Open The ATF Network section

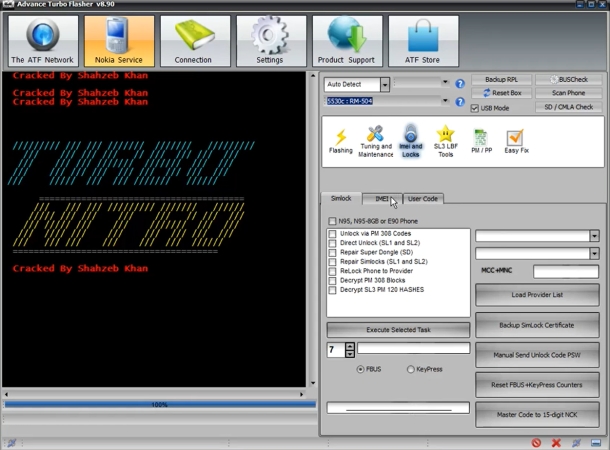(43, 41)
